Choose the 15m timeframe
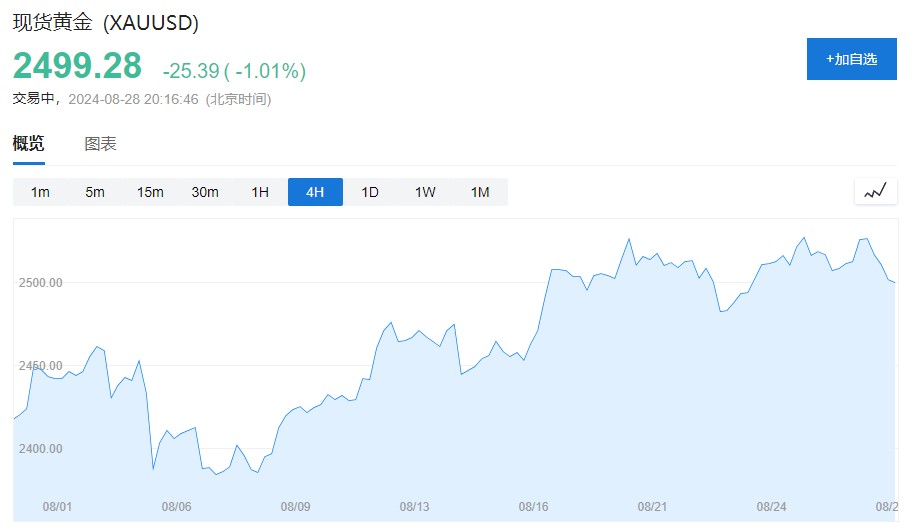The image size is (914, 530). (x=150, y=192)
